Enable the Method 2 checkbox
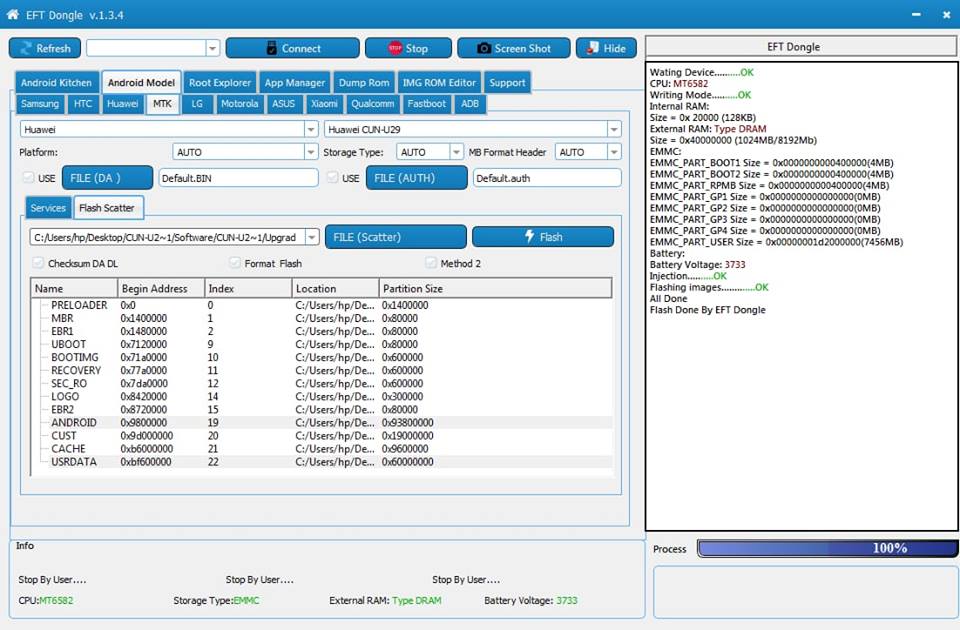 coord(431,263)
